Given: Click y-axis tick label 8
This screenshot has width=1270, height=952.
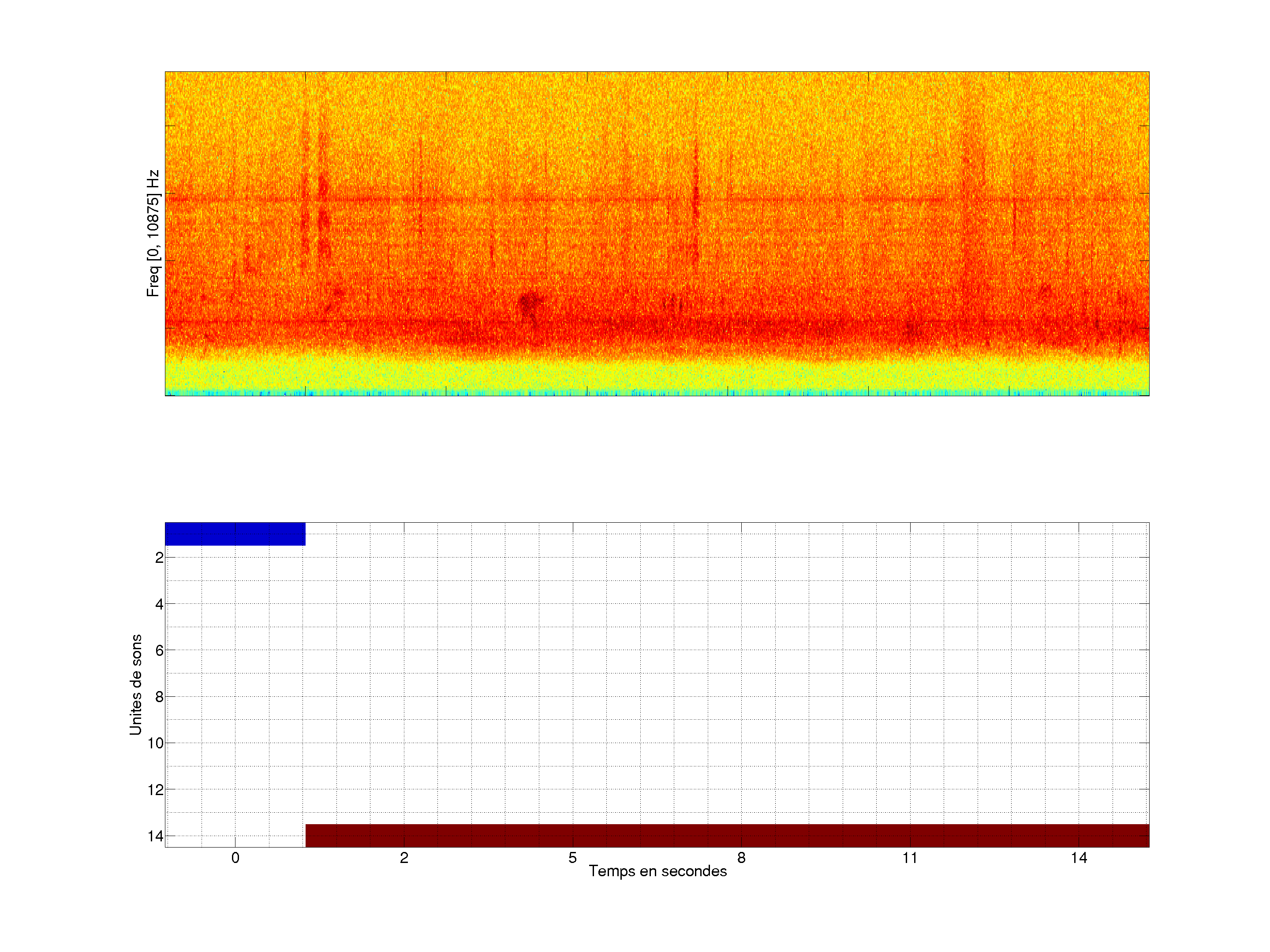Looking at the screenshot, I should [159, 697].
